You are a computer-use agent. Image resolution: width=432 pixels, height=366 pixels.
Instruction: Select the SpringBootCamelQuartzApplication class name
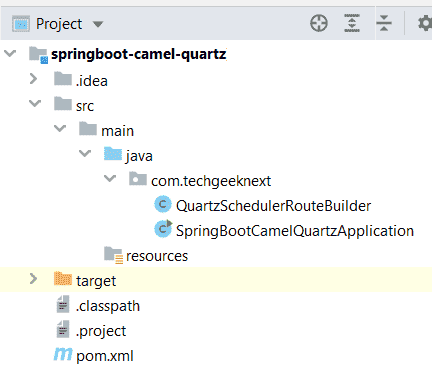click(x=295, y=231)
